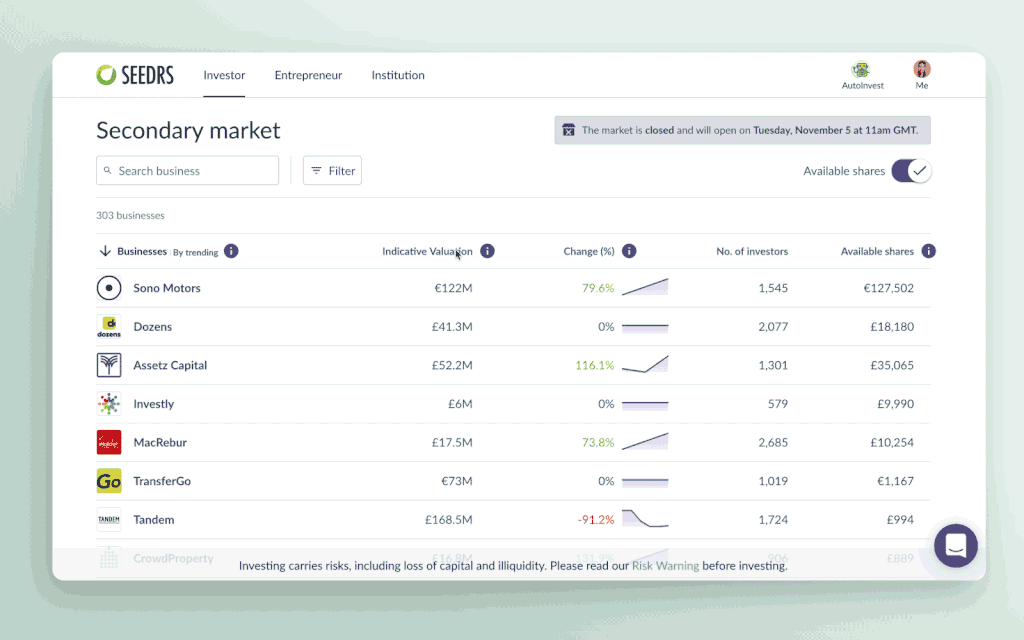Click MacRebur investor count 2,685
Image resolution: width=1024 pixels, height=640 pixels.
point(773,442)
